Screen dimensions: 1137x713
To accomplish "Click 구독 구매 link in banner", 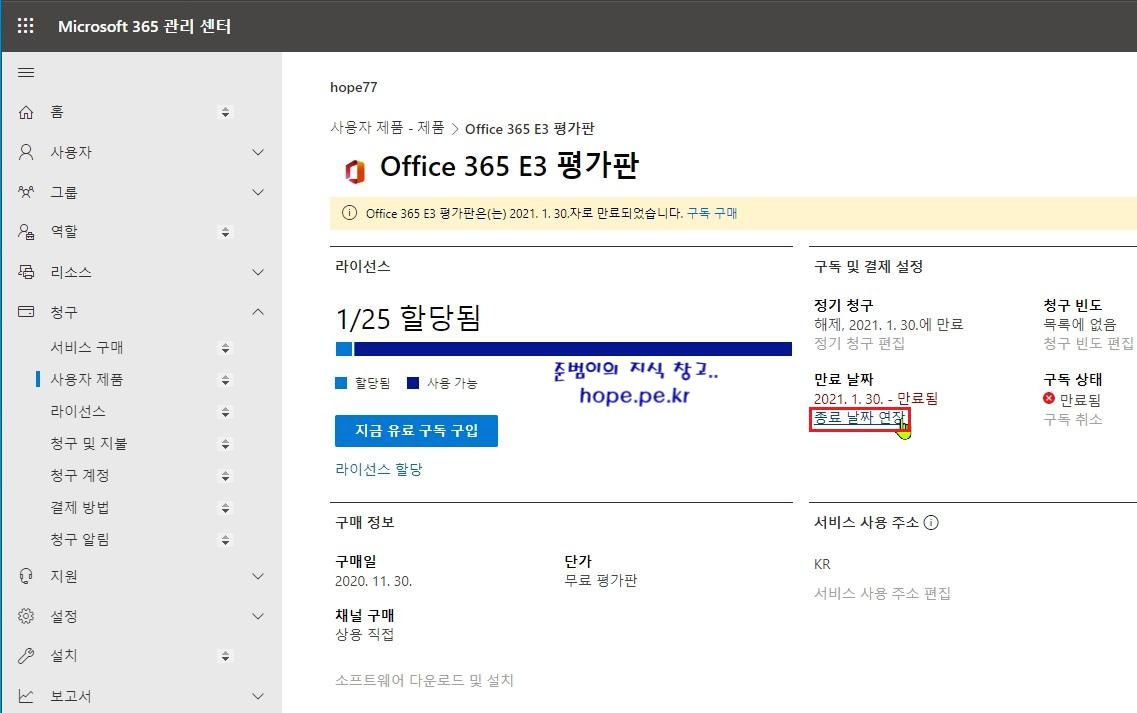I will pyautogui.click(x=712, y=213).
